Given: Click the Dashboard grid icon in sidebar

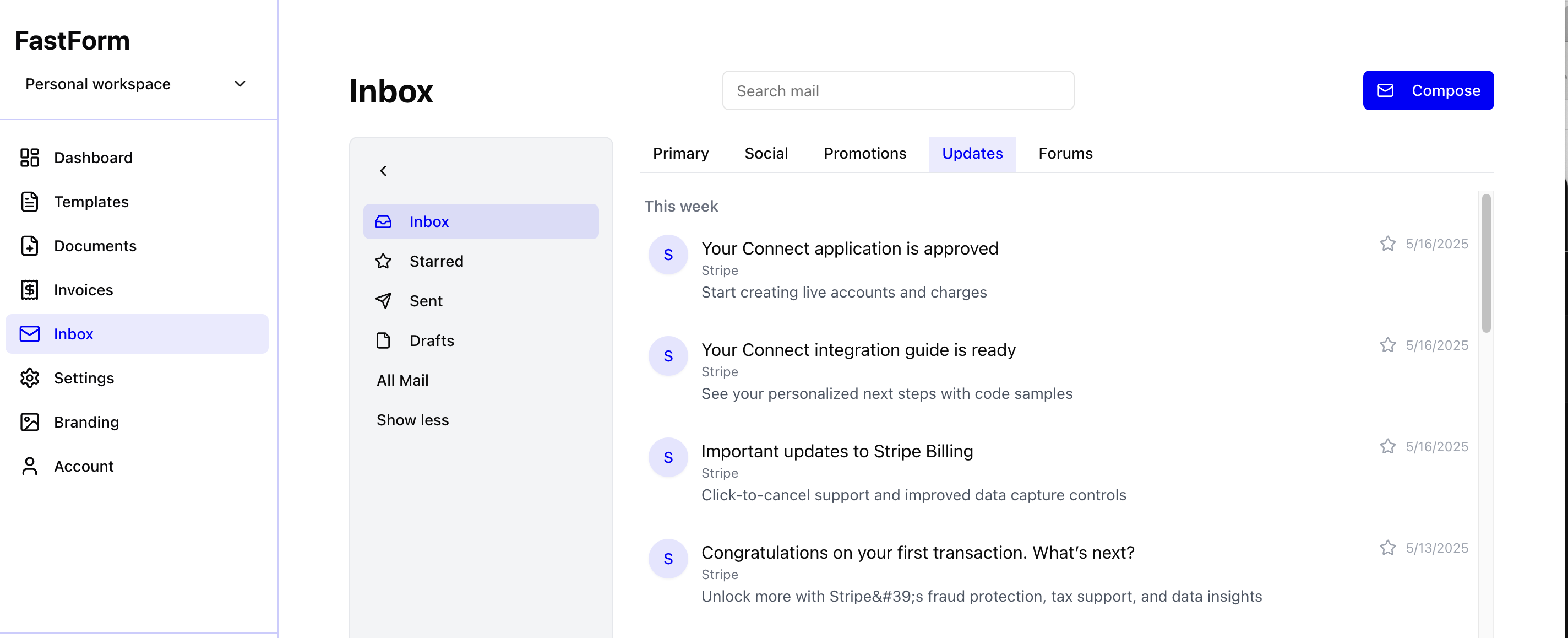Looking at the screenshot, I should (x=29, y=158).
